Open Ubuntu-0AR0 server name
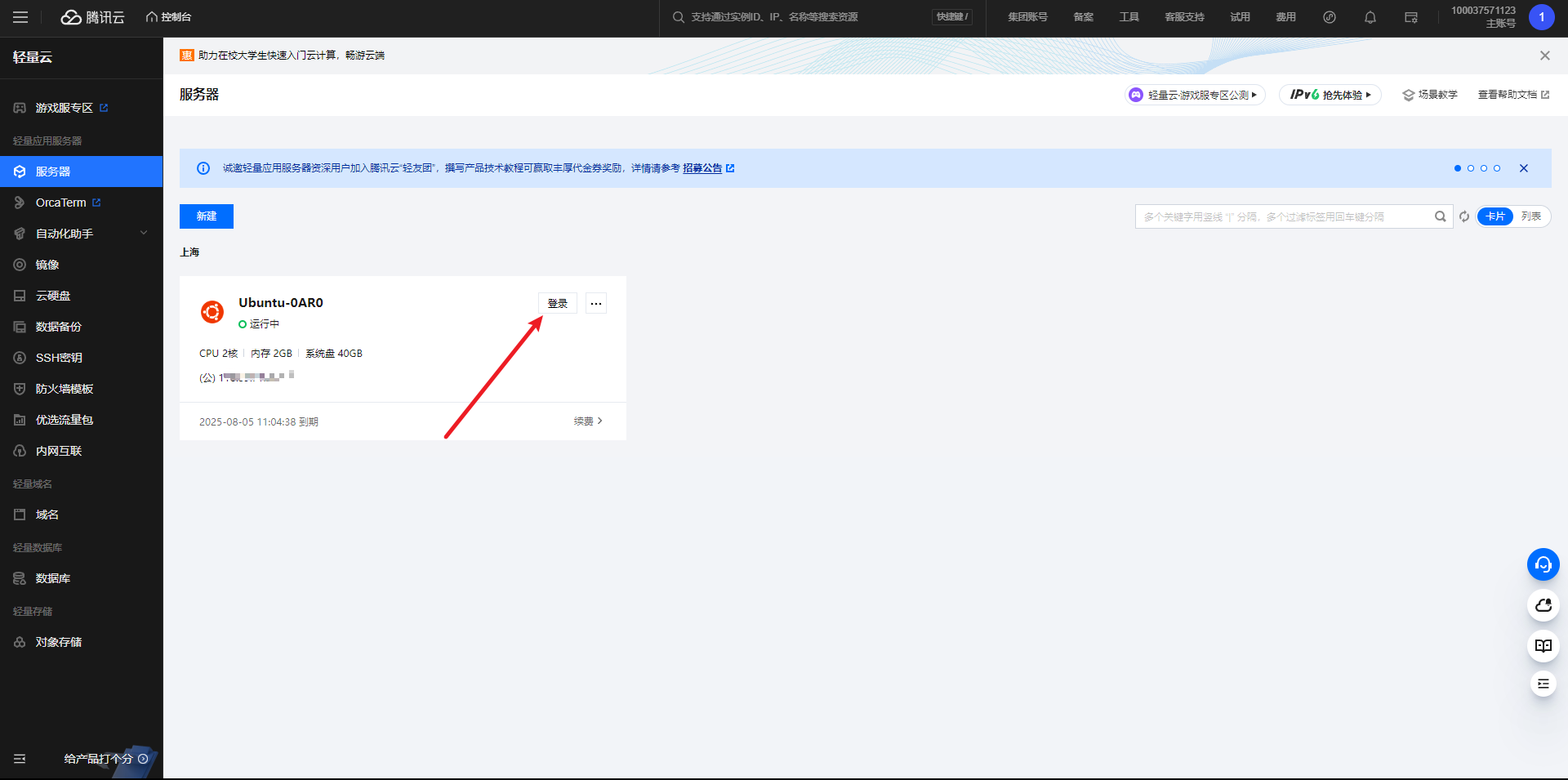The height and width of the screenshot is (780, 1568). tap(281, 302)
